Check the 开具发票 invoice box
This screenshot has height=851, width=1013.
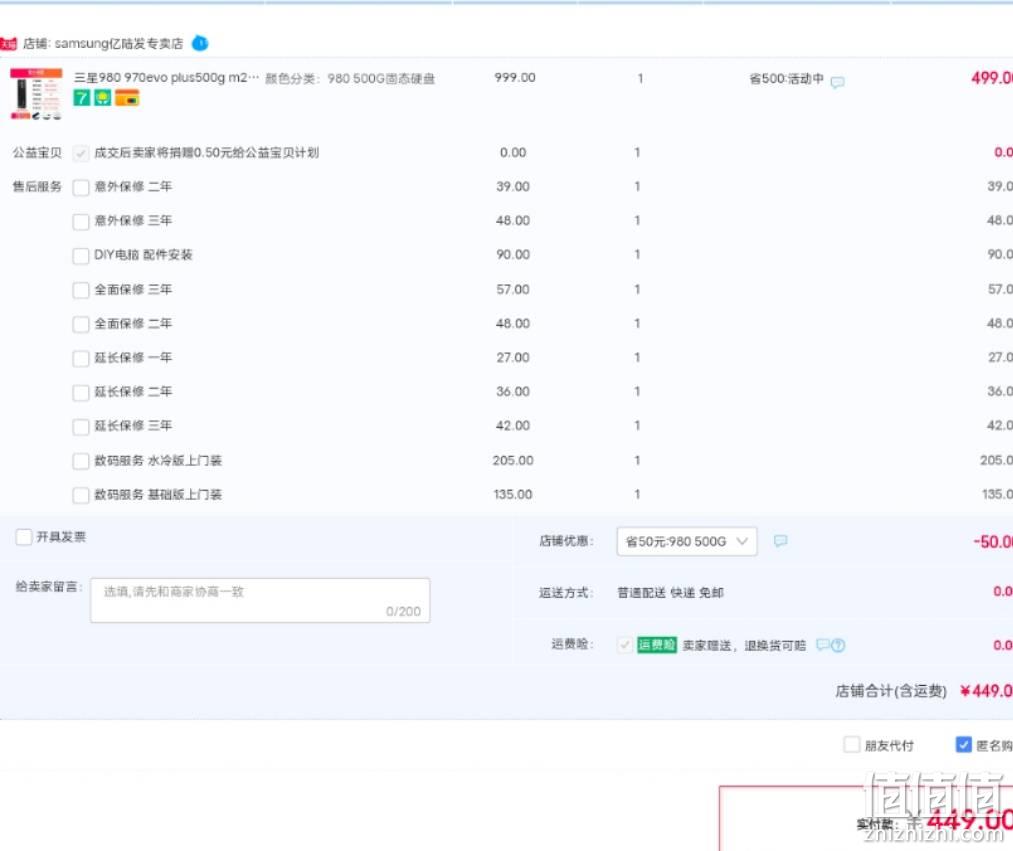pyautogui.click(x=23, y=537)
